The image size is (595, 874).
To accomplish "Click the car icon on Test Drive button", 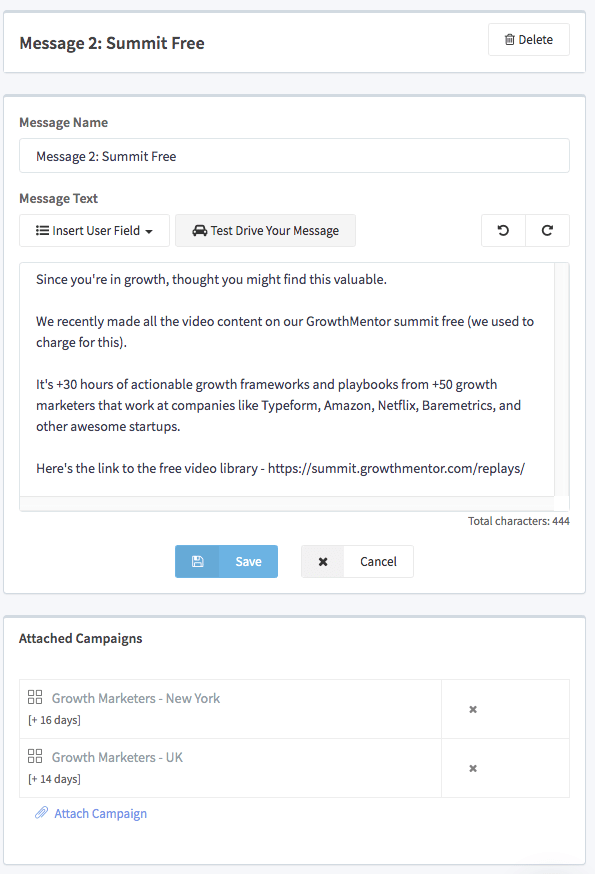I will tap(200, 231).
